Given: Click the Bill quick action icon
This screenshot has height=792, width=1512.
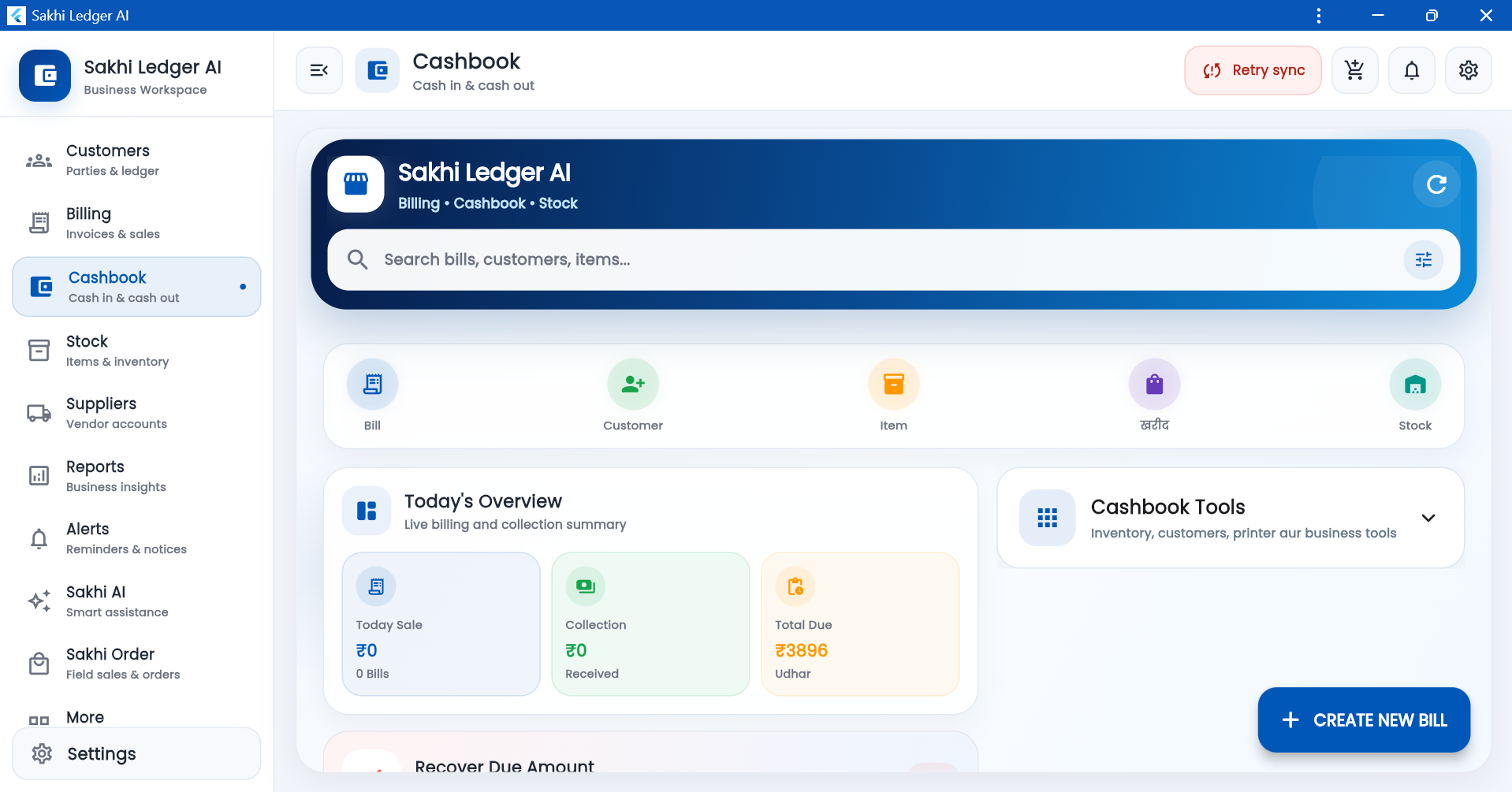Looking at the screenshot, I should tap(372, 385).
